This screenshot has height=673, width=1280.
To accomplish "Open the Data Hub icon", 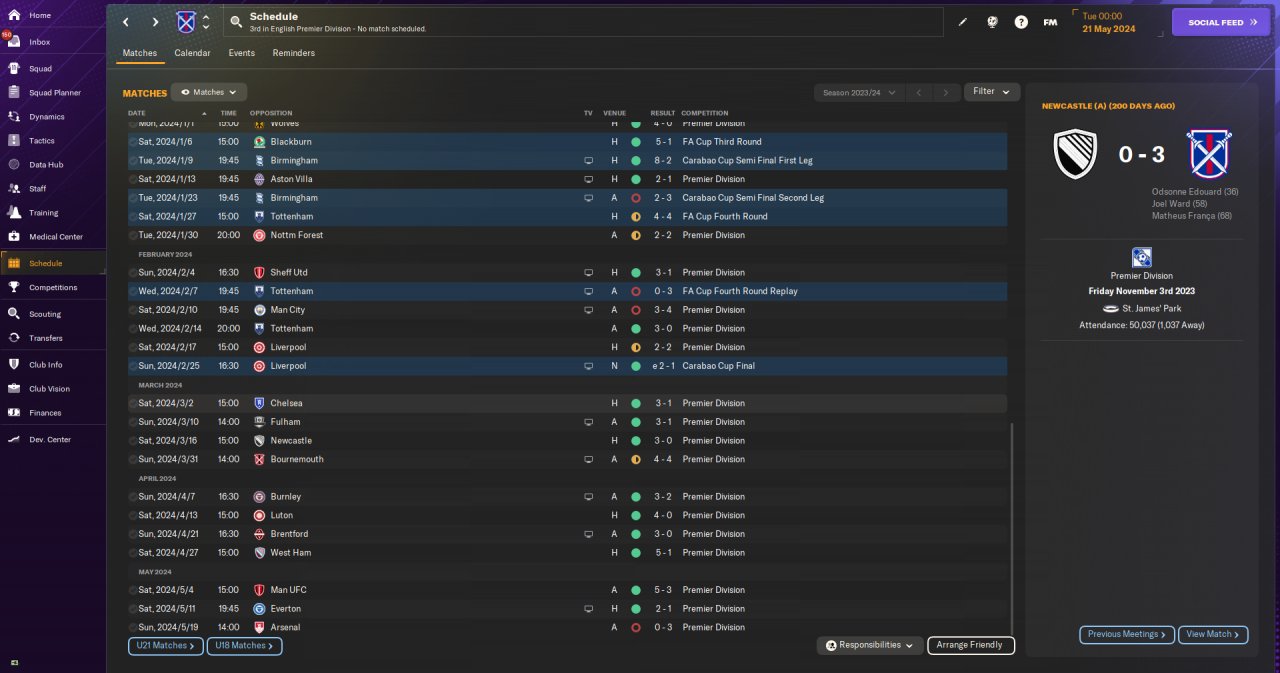I will [x=14, y=164].
